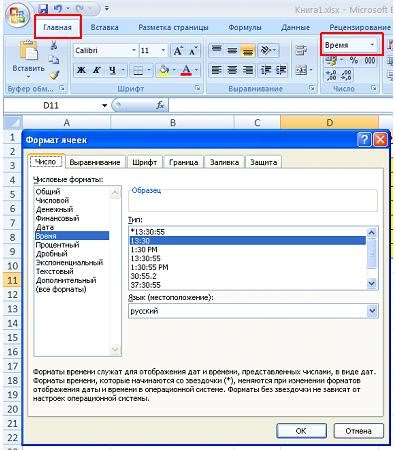Screen dimensions: 395x450
Task: Align cell text right
Action: (248, 70)
